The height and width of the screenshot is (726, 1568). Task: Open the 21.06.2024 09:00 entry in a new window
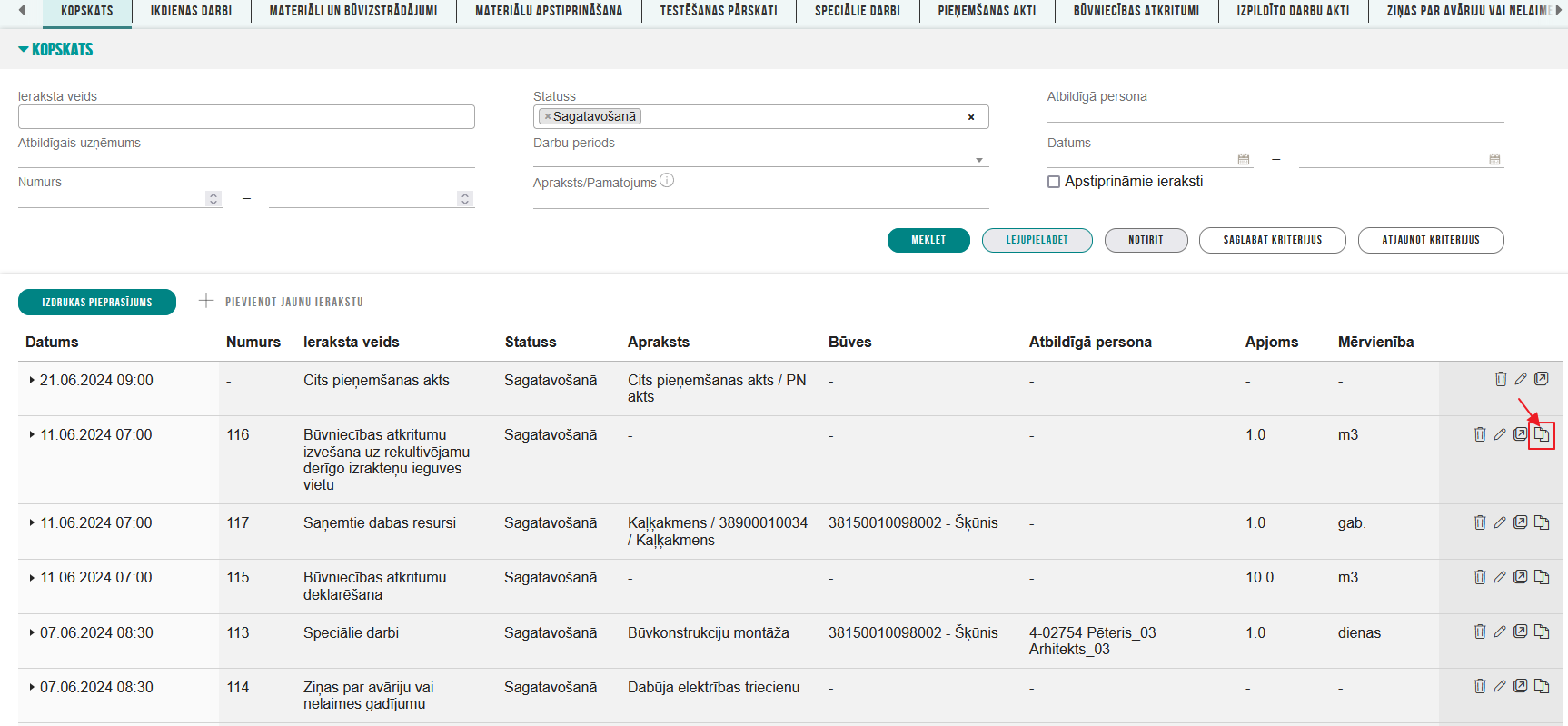1542,379
